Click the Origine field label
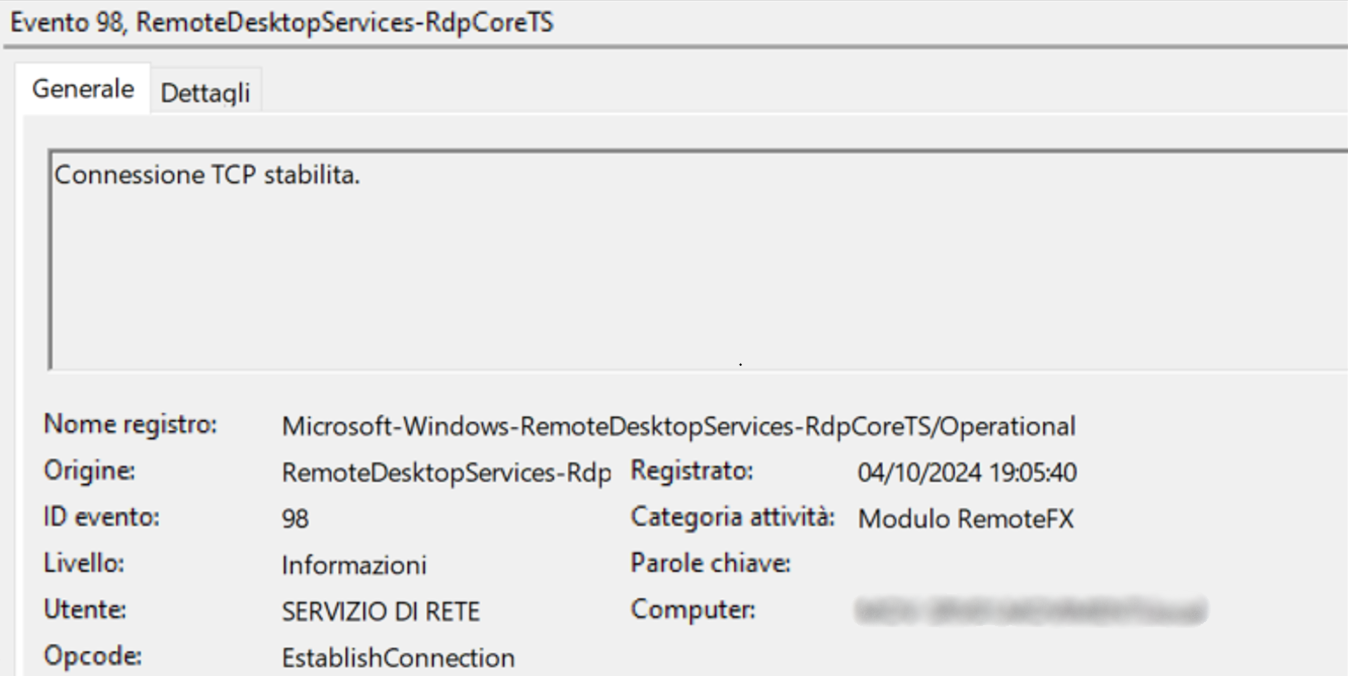This screenshot has width=1348, height=676. point(89,470)
